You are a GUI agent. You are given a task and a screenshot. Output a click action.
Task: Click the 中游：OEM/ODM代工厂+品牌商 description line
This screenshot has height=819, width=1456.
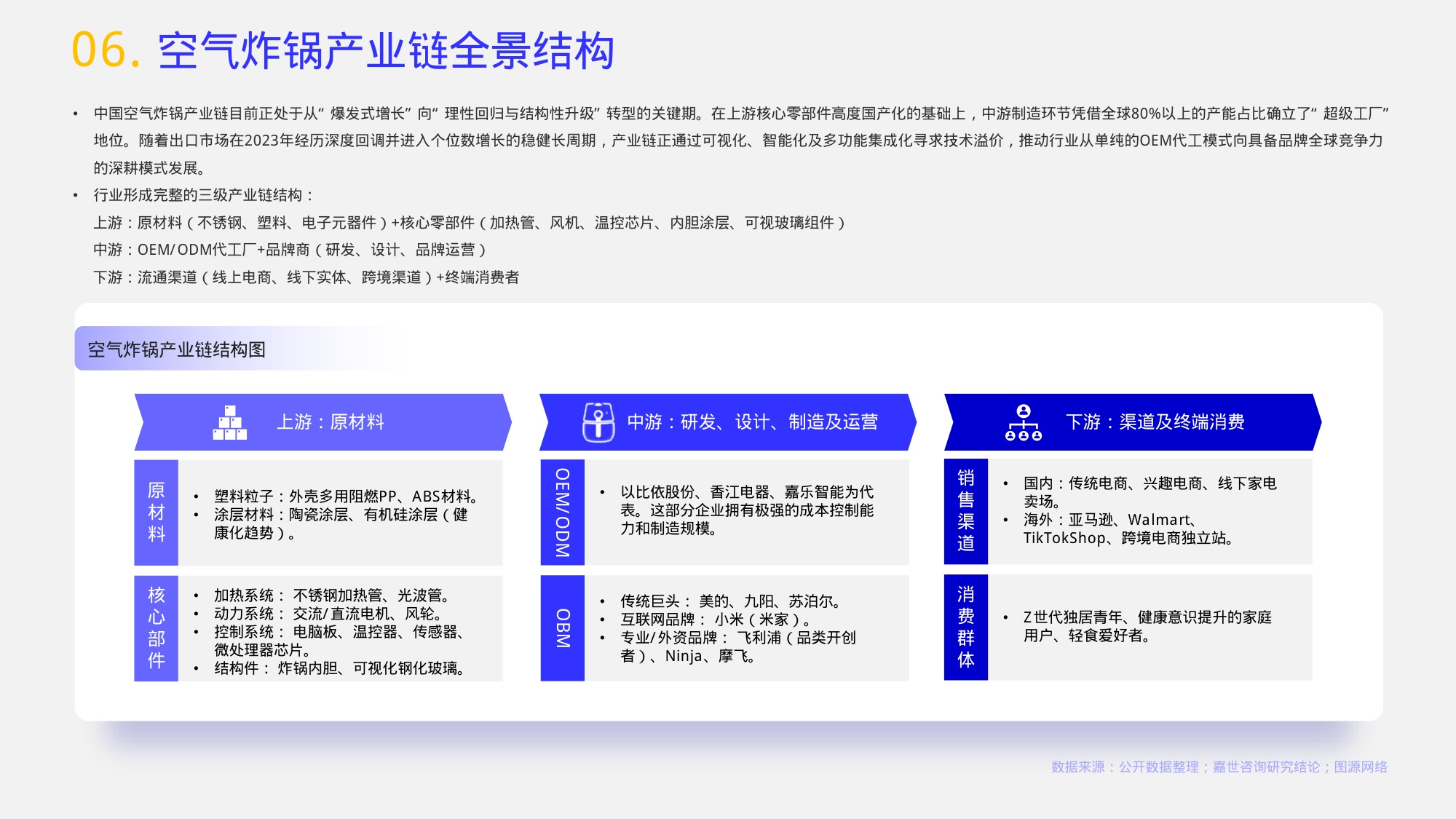click(x=290, y=250)
